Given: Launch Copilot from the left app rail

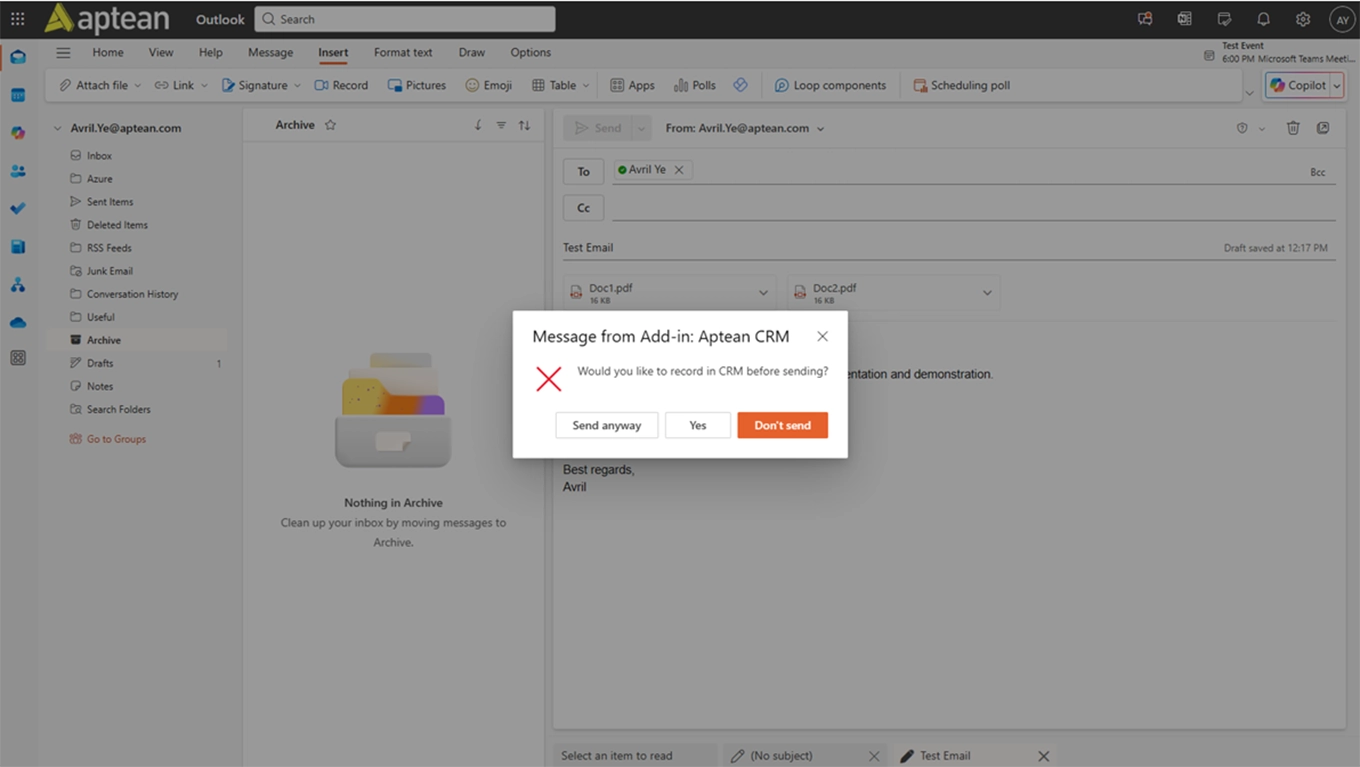Looking at the screenshot, I should (x=18, y=132).
